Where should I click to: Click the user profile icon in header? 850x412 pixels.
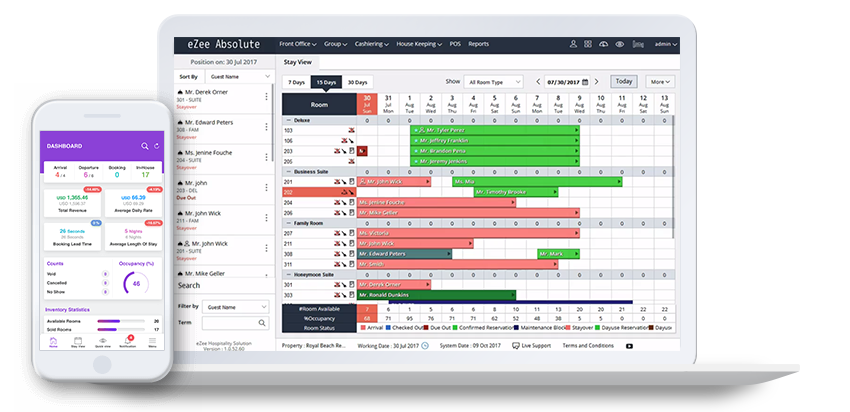pos(573,45)
